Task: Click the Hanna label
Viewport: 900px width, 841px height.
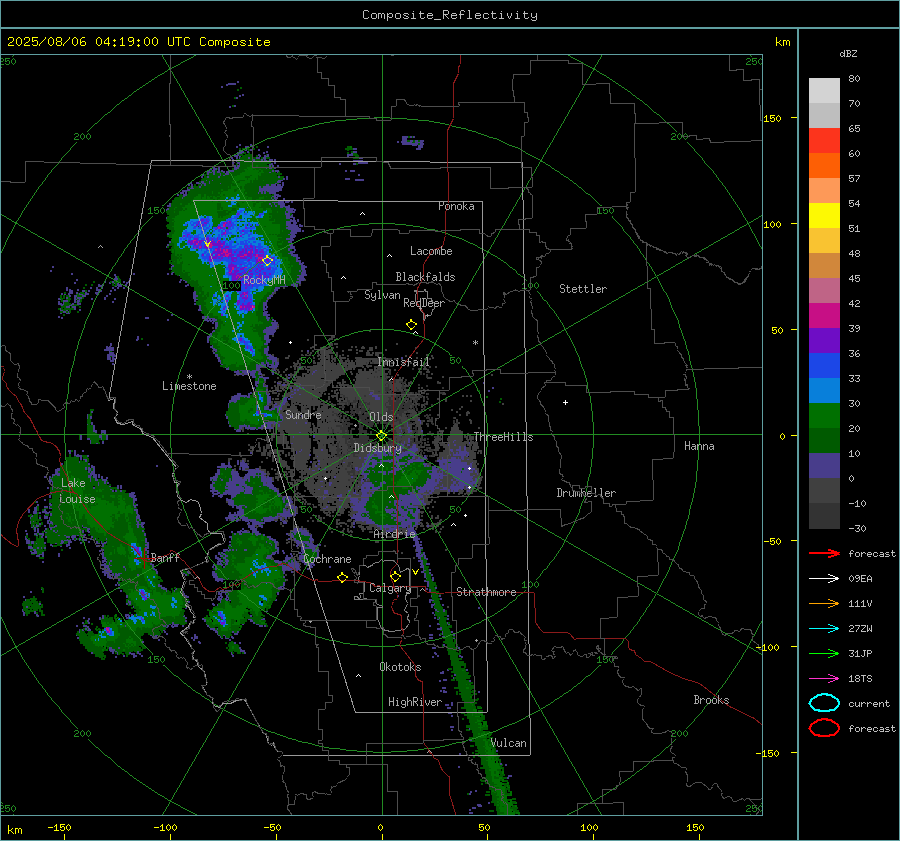Action: click(x=699, y=446)
